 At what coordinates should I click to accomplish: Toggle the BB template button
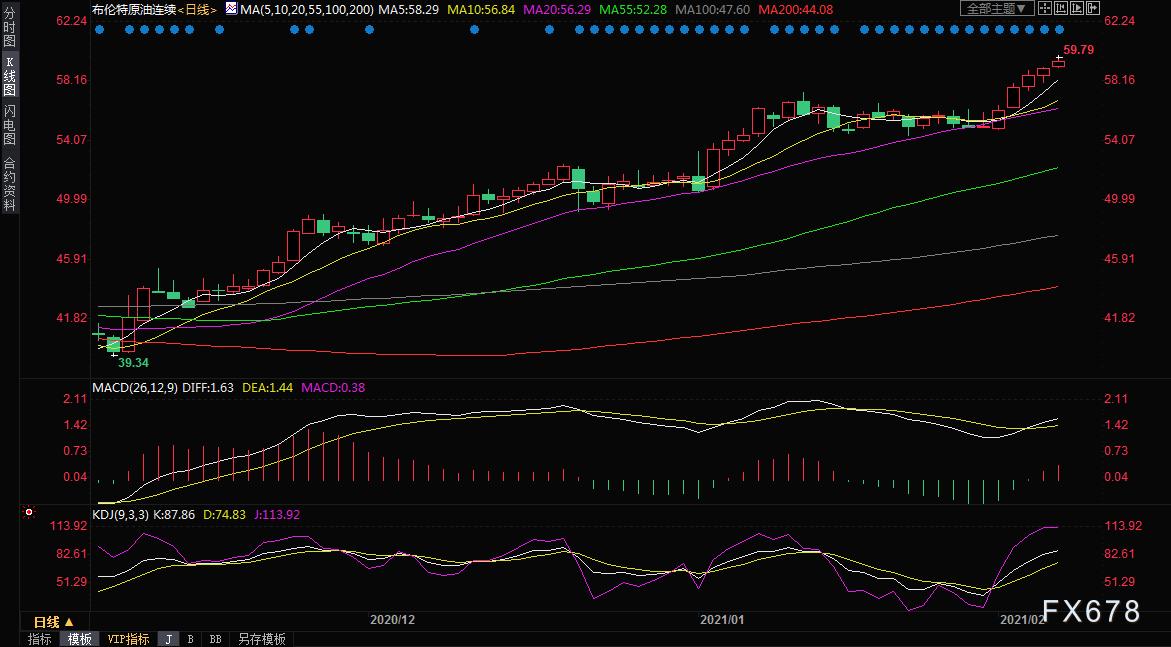point(215,639)
